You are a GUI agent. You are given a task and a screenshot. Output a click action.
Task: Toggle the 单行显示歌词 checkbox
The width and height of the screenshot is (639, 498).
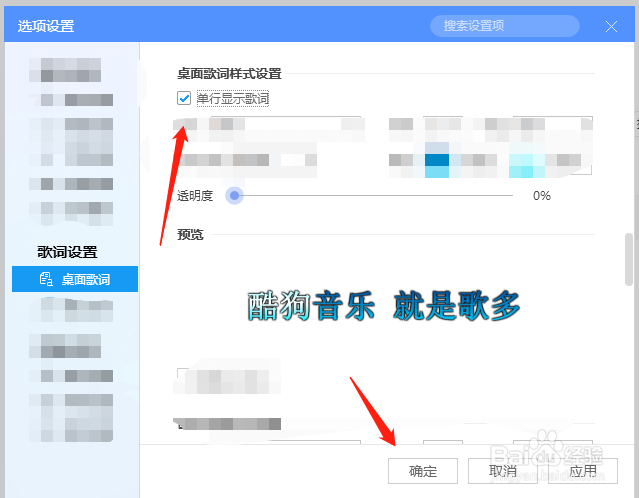(184, 98)
